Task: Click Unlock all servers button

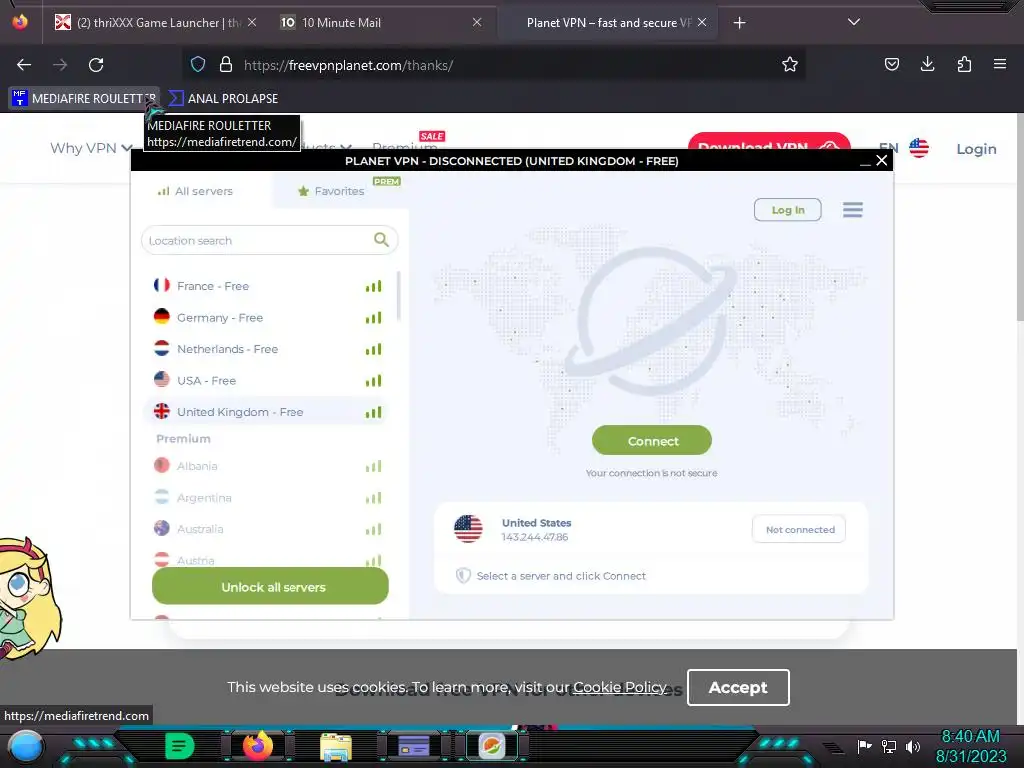Action: [270, 586]
